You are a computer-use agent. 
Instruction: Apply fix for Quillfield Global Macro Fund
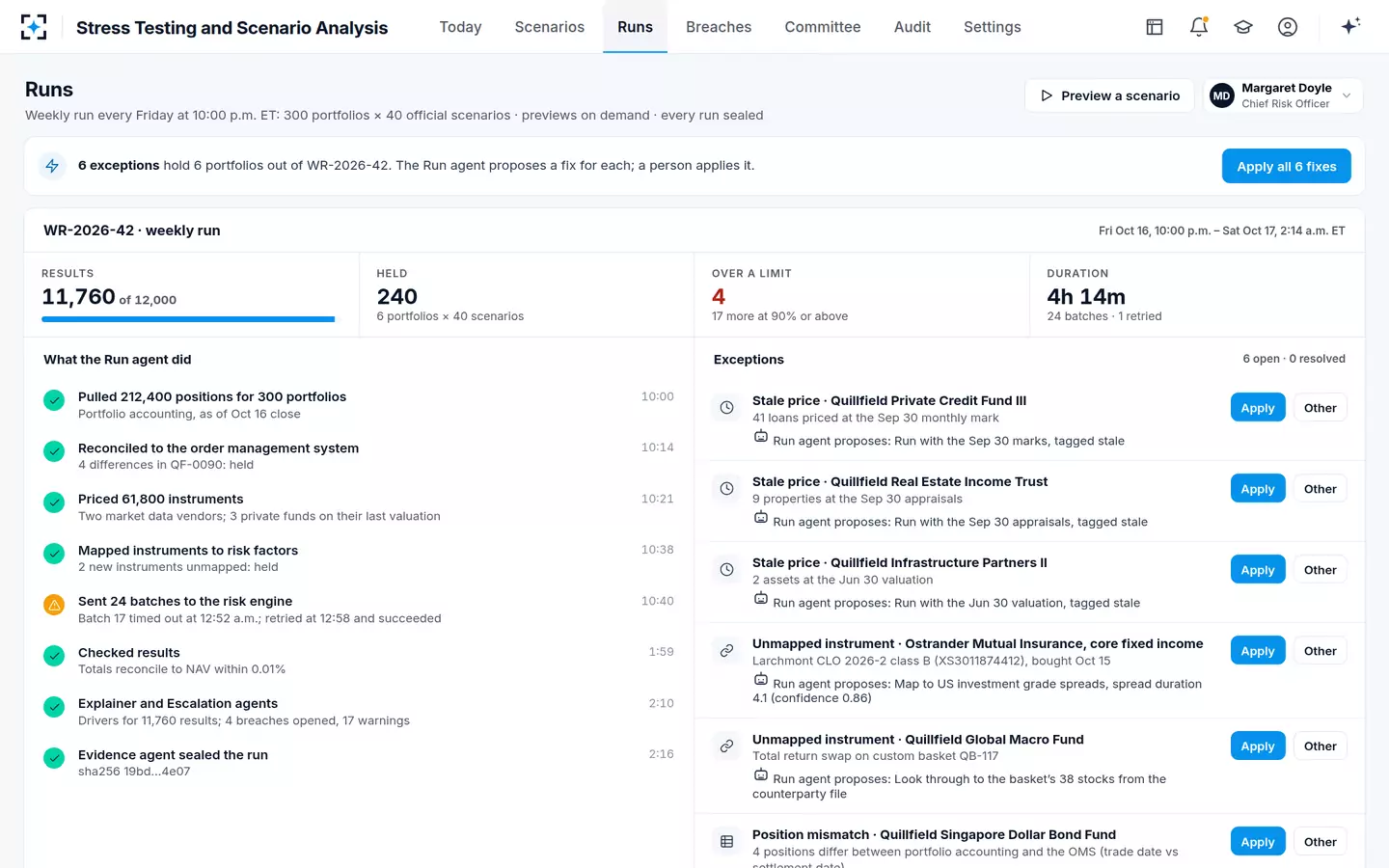tap(1258, 746)
